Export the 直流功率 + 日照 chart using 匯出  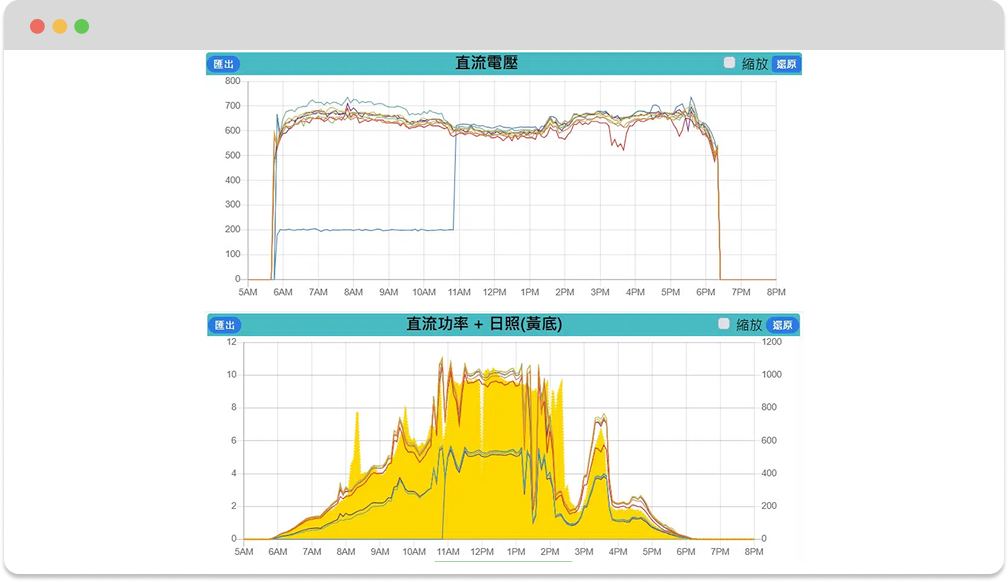[224, 325]
